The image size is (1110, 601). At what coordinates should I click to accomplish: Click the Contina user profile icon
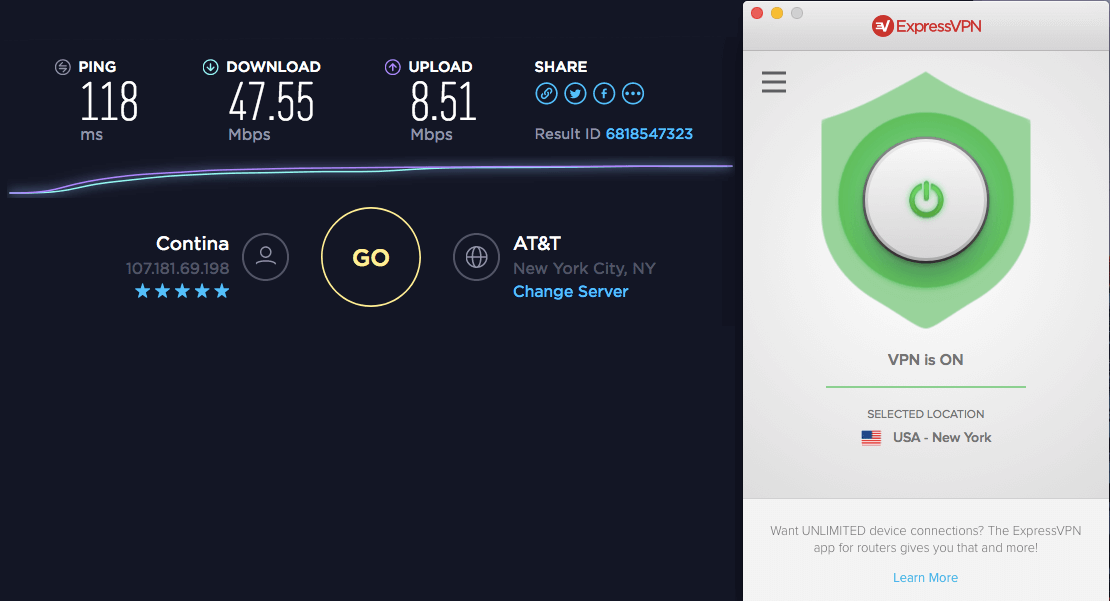pos(265,257)
